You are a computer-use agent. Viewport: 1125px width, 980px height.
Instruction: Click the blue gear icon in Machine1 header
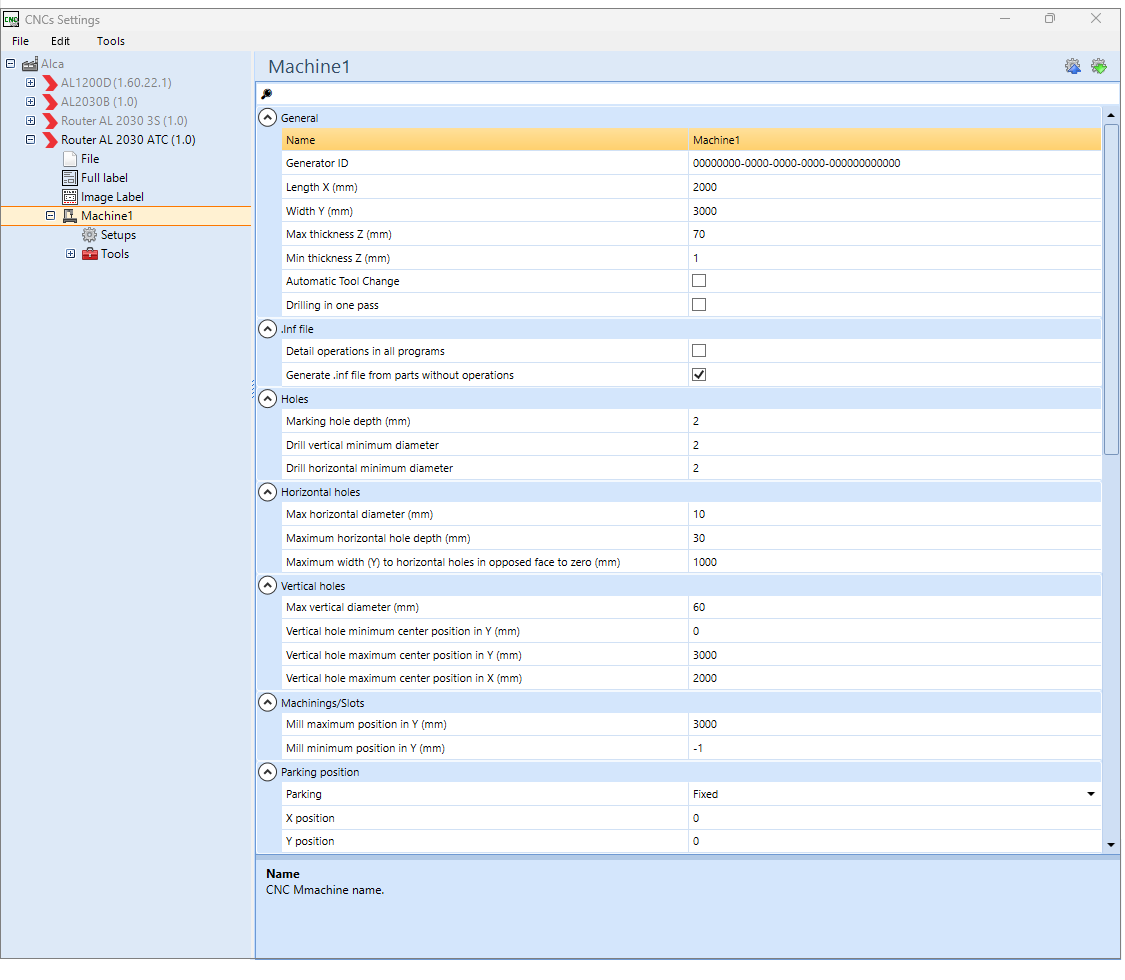pos(1072,67)
